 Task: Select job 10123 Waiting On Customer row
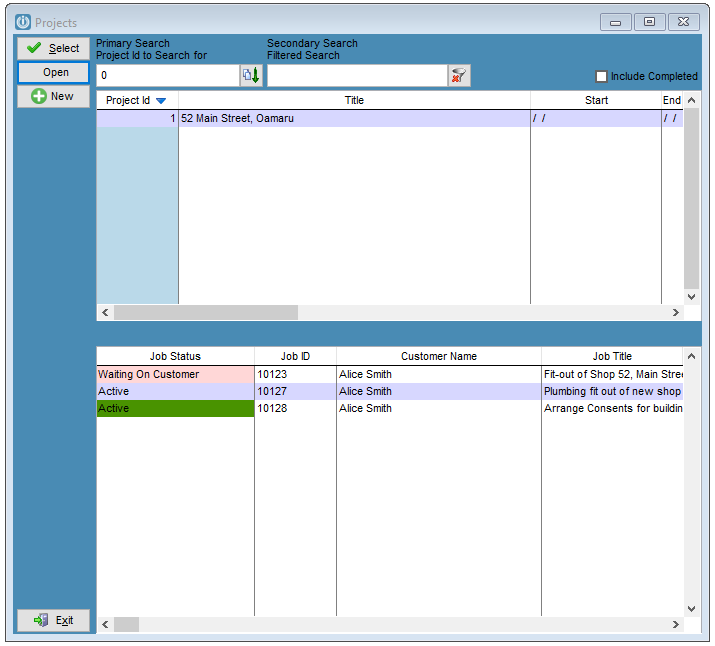(x=389, y=374)
